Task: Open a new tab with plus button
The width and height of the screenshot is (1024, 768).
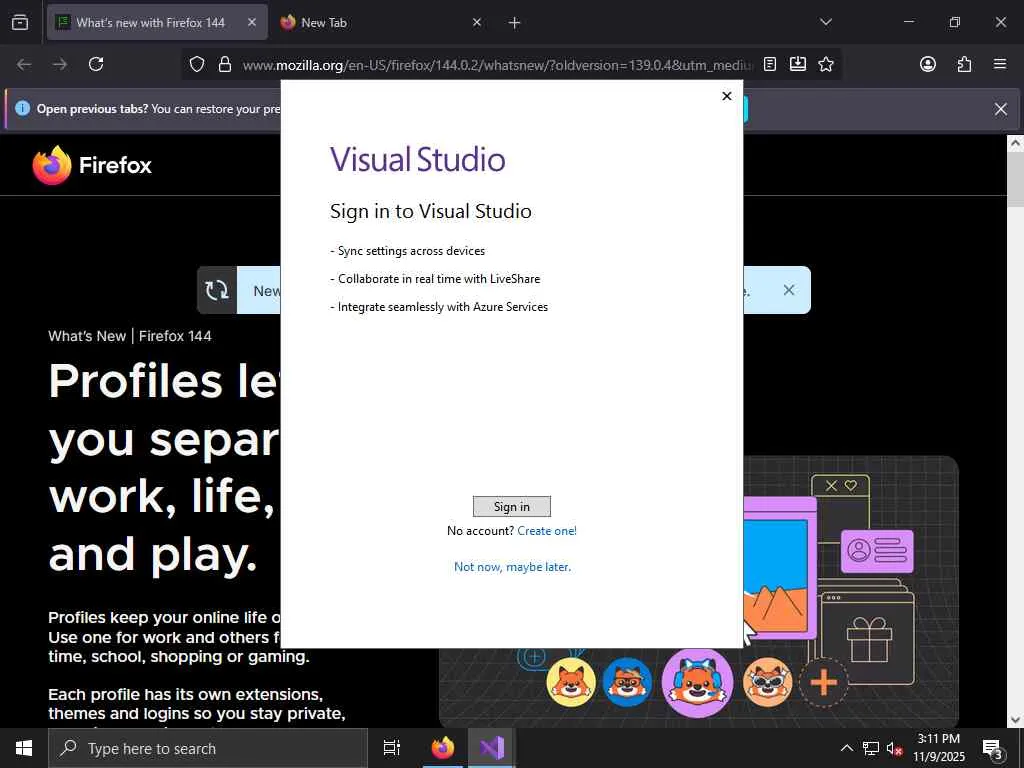Action: (514, 23)
